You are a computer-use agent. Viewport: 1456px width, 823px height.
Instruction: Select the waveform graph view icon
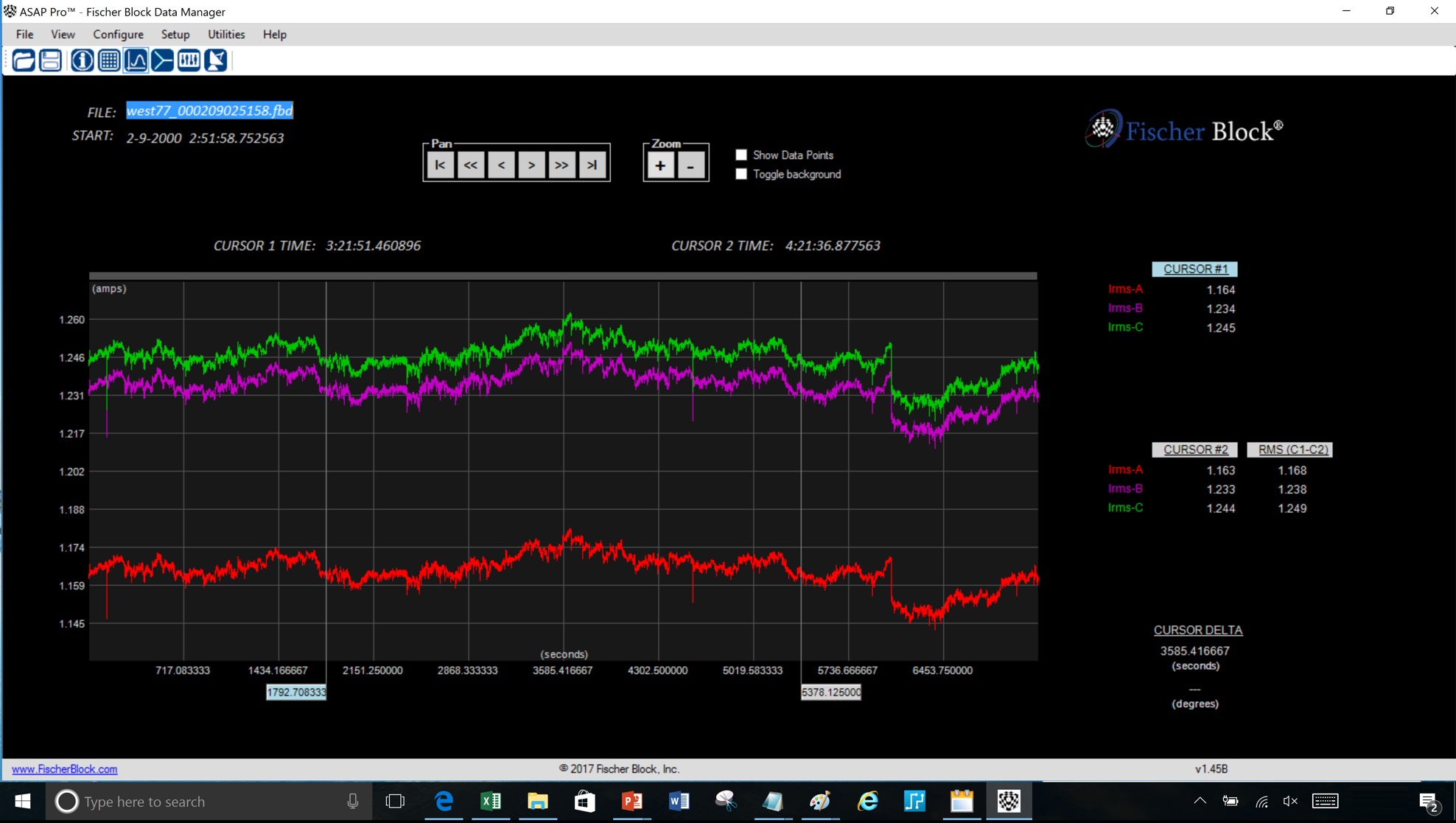[136, 60]
